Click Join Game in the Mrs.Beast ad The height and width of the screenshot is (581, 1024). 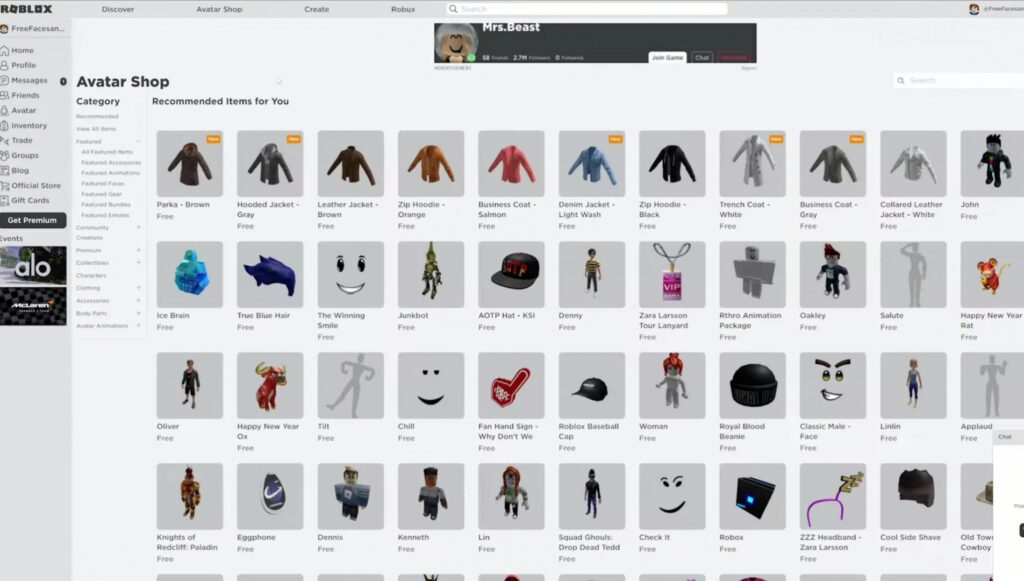click(x=667, y=57)
